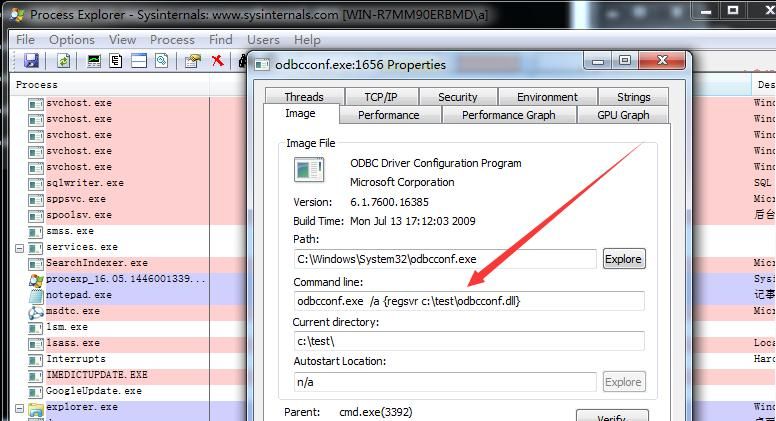Click the sppsvc.exe process icon
Screen dimensions: 776x421
[x=36, y=200]
